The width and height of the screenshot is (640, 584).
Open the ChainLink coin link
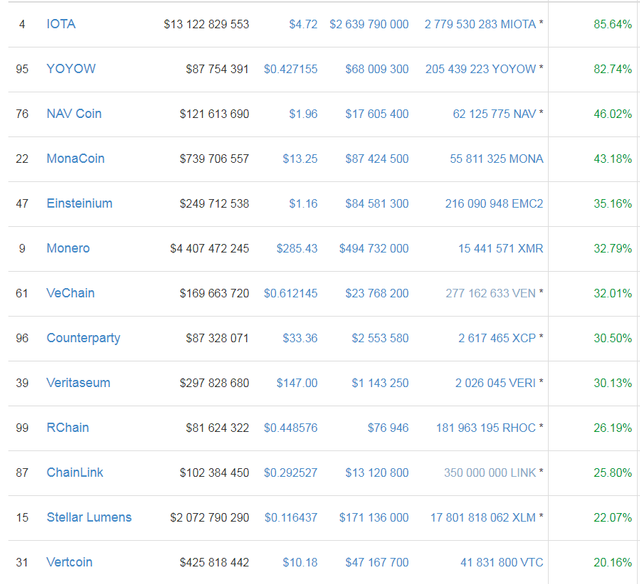75,473
